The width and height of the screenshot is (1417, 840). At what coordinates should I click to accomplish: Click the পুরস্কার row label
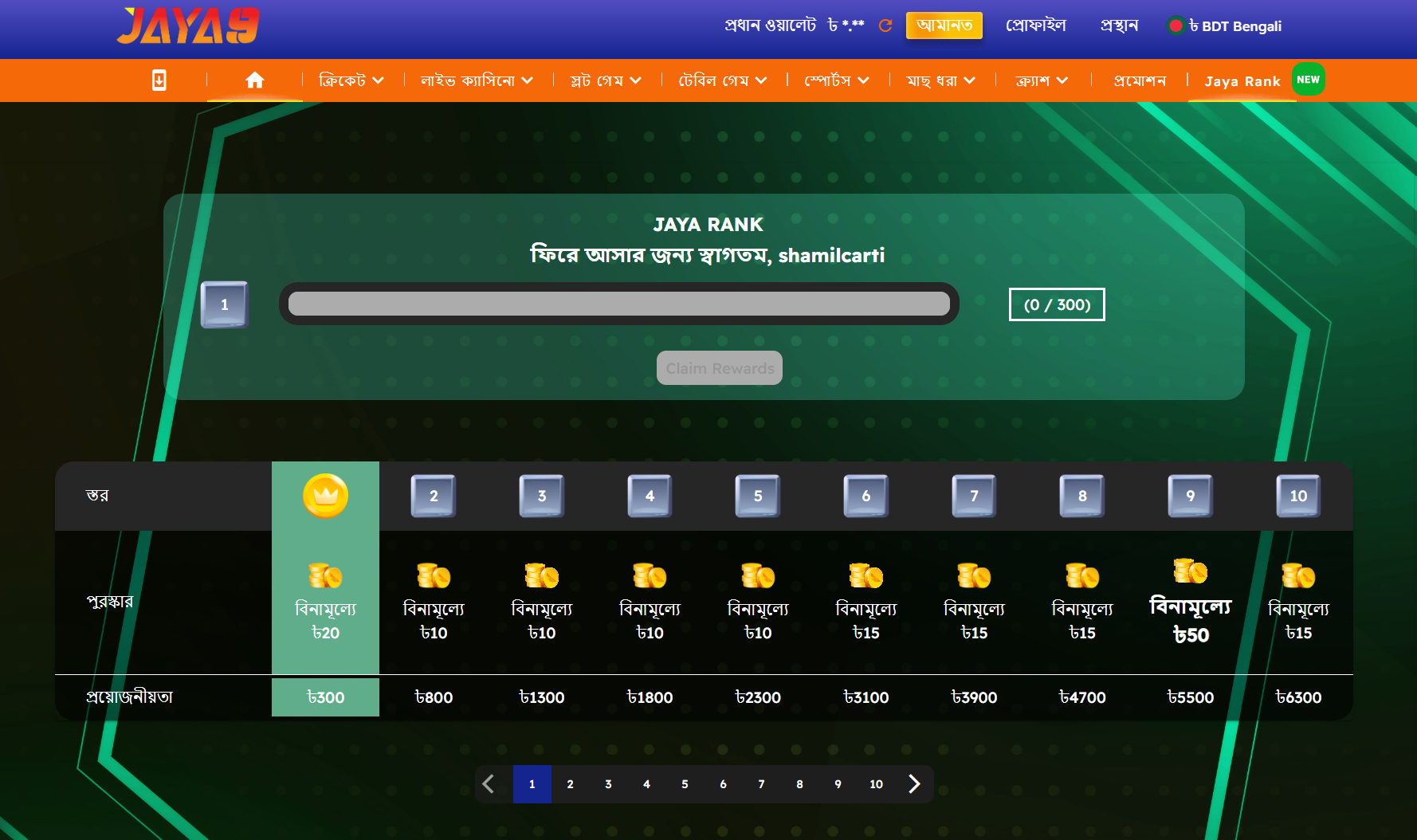pos(110,601)
